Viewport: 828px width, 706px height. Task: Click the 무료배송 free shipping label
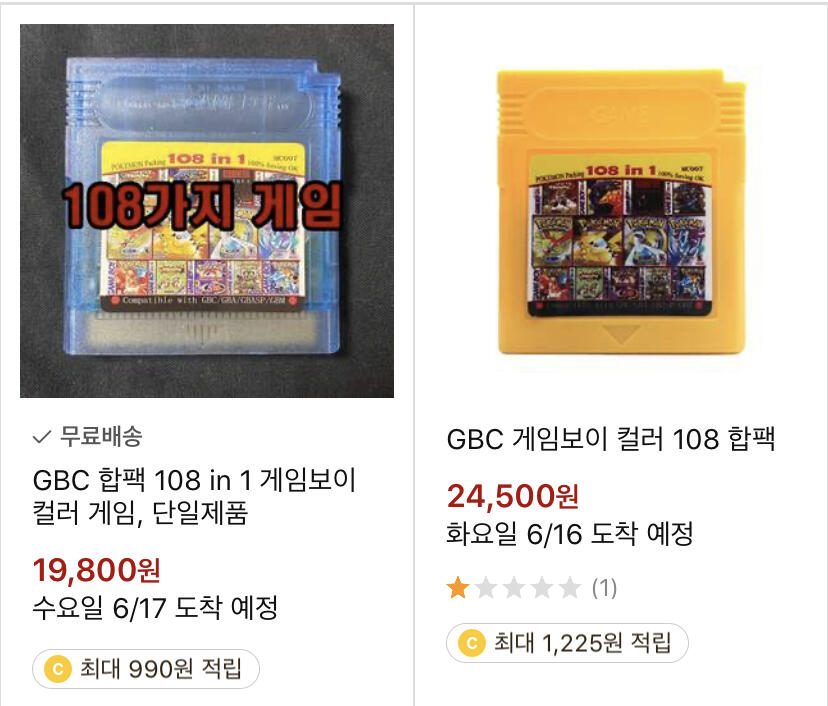[x=101, y=436]
